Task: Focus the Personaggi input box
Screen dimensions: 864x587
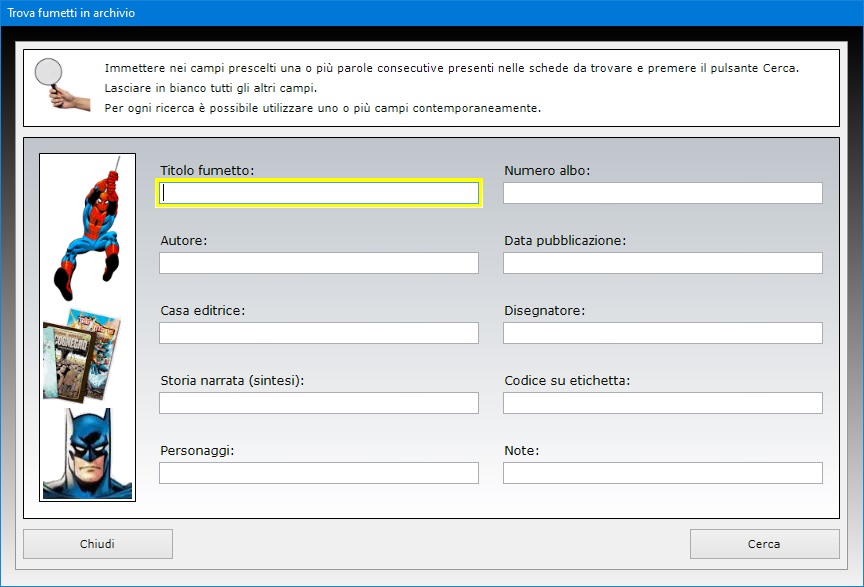Action: coord(319,473)
